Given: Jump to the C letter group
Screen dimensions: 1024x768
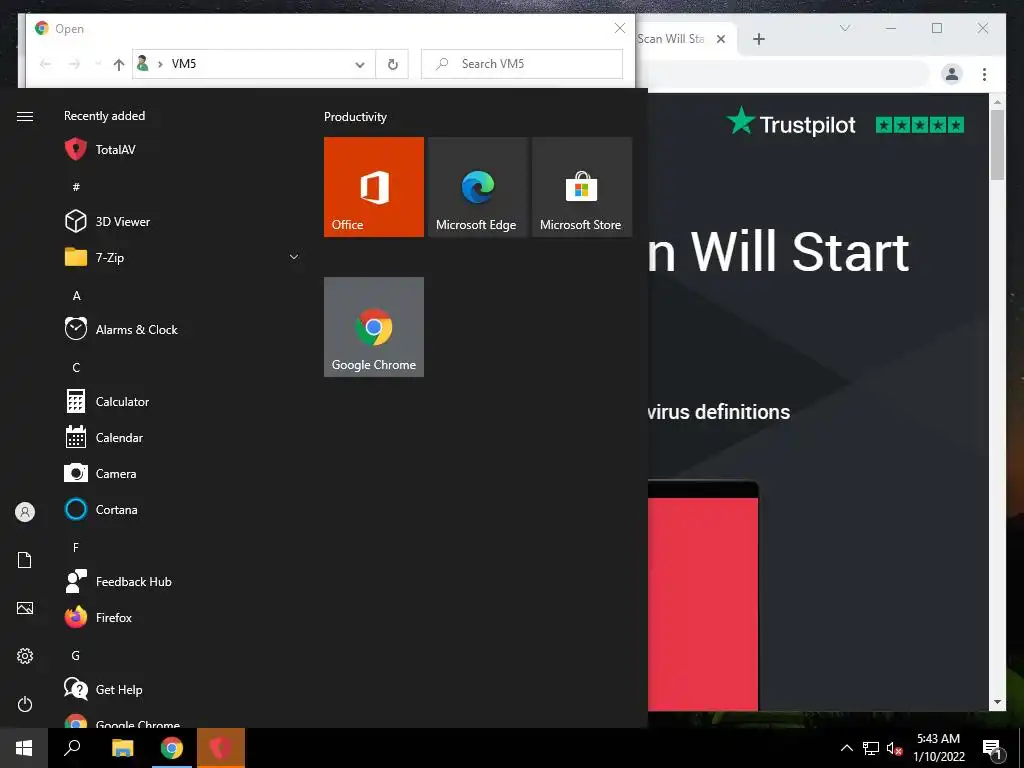Looking at the screenshot, I should [76, 368].
